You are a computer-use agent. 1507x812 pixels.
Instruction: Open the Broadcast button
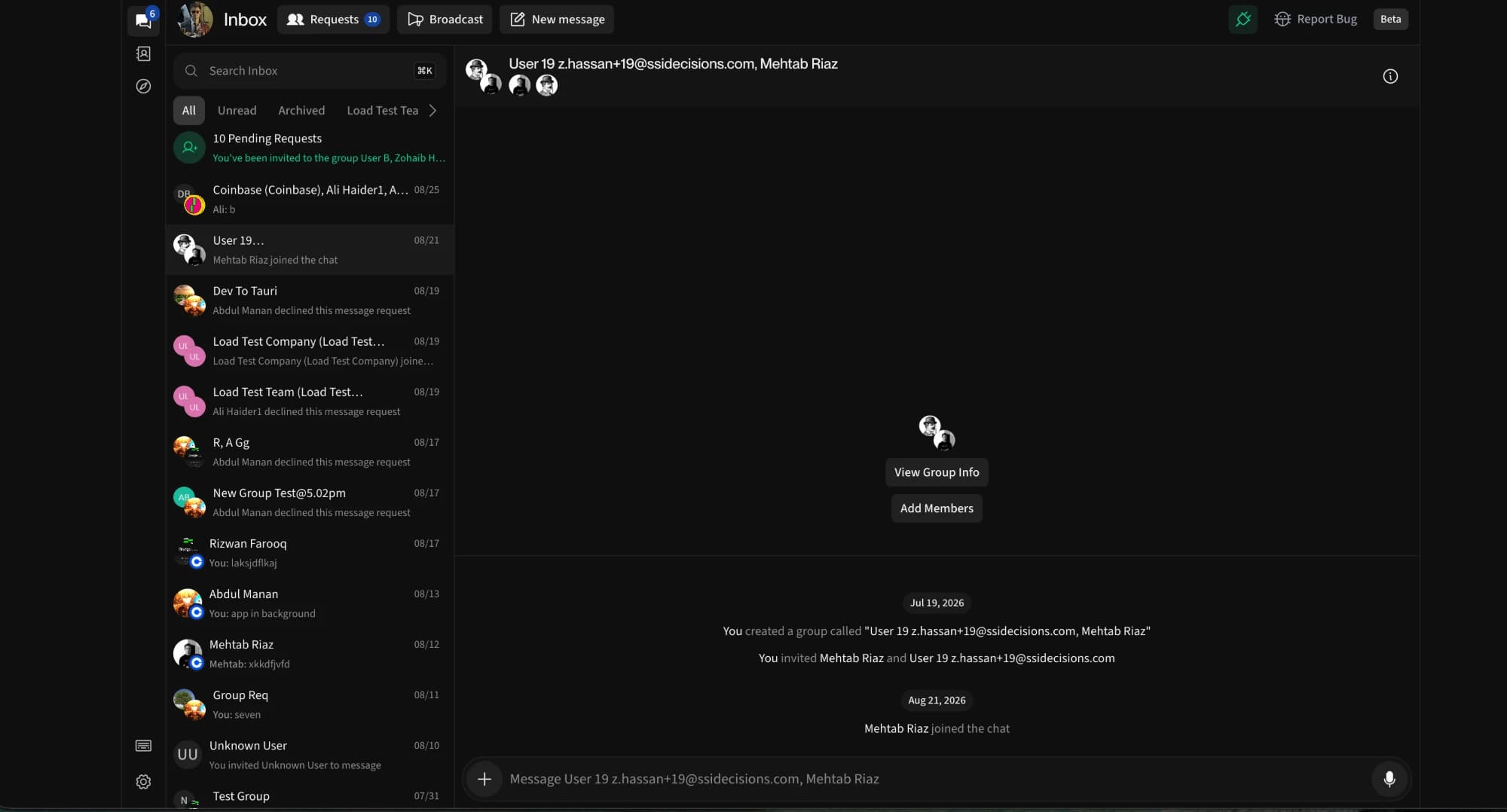[445, 20]
